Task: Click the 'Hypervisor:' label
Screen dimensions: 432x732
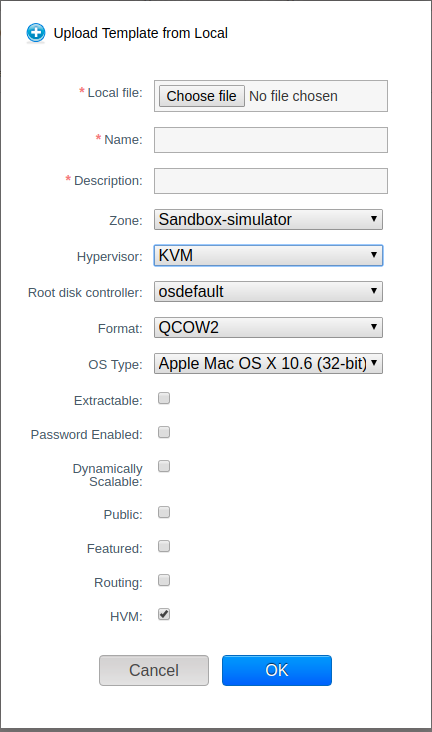Action: point(110,257)
